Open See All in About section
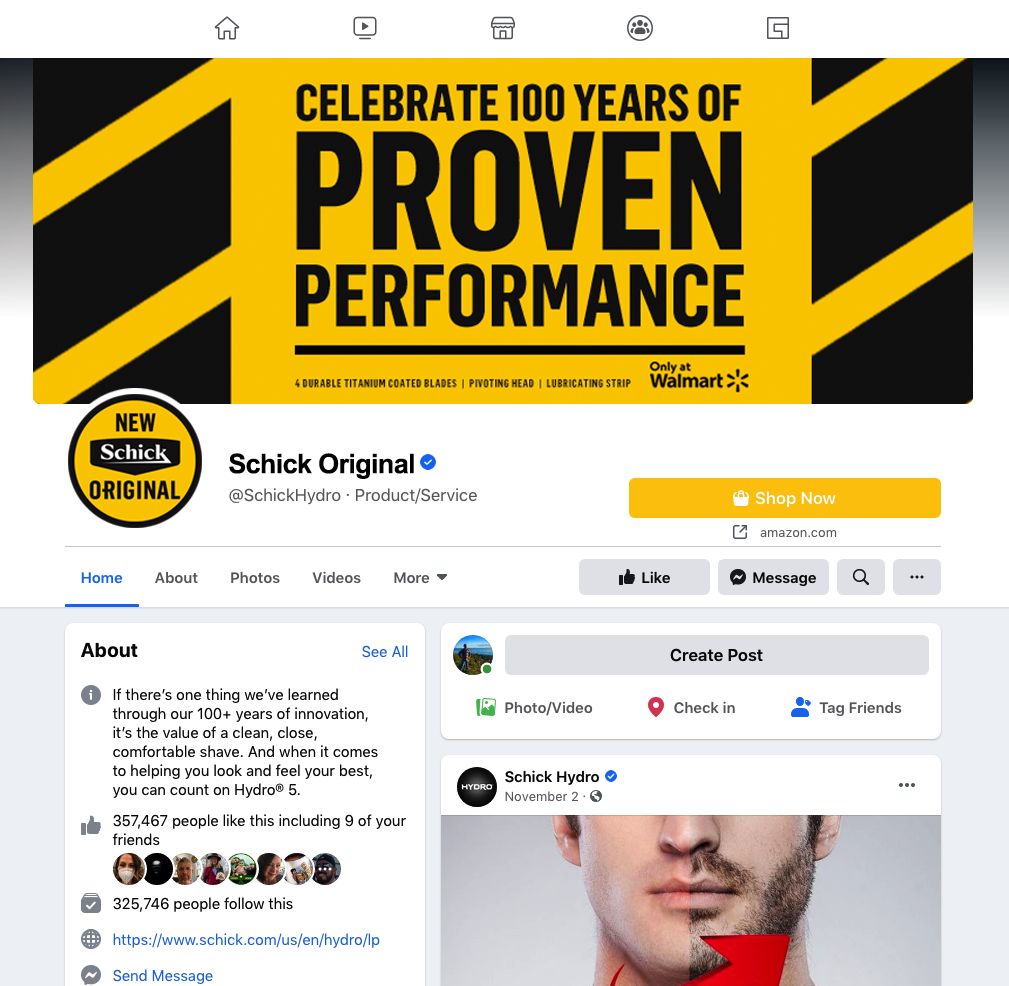Viewport: 1009px width, 986px height. coord(385,652)
